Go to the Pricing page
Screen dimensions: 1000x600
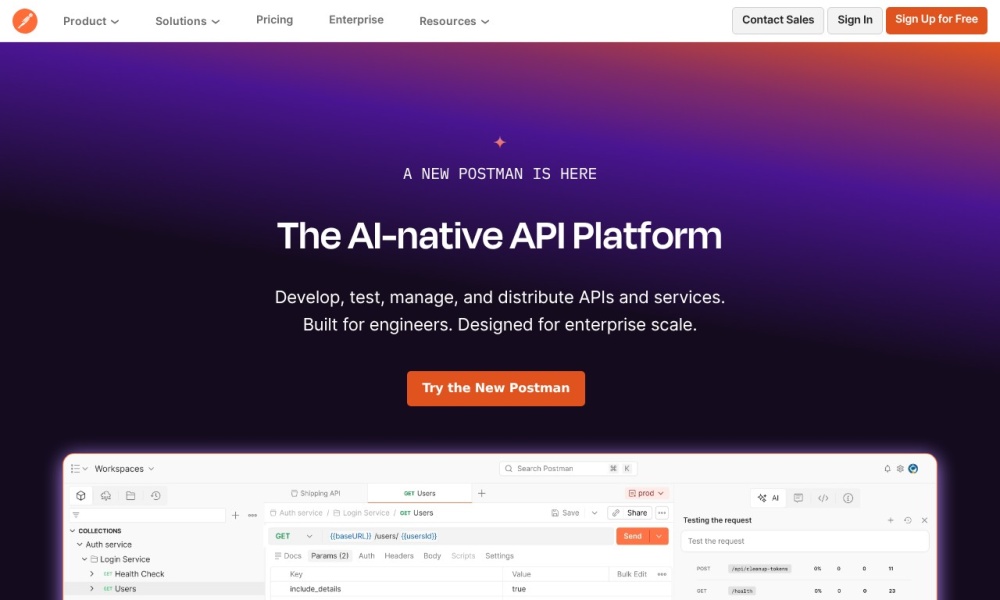click(x=274, y=20)
